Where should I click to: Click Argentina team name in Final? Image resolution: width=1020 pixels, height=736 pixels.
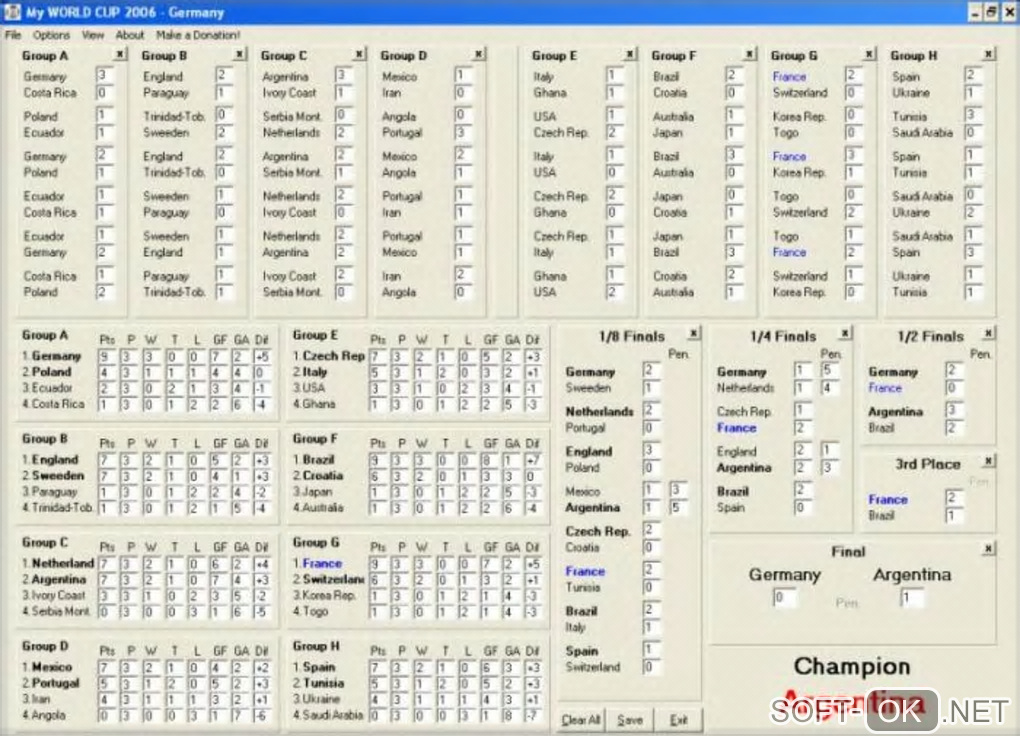coord(912,575)
